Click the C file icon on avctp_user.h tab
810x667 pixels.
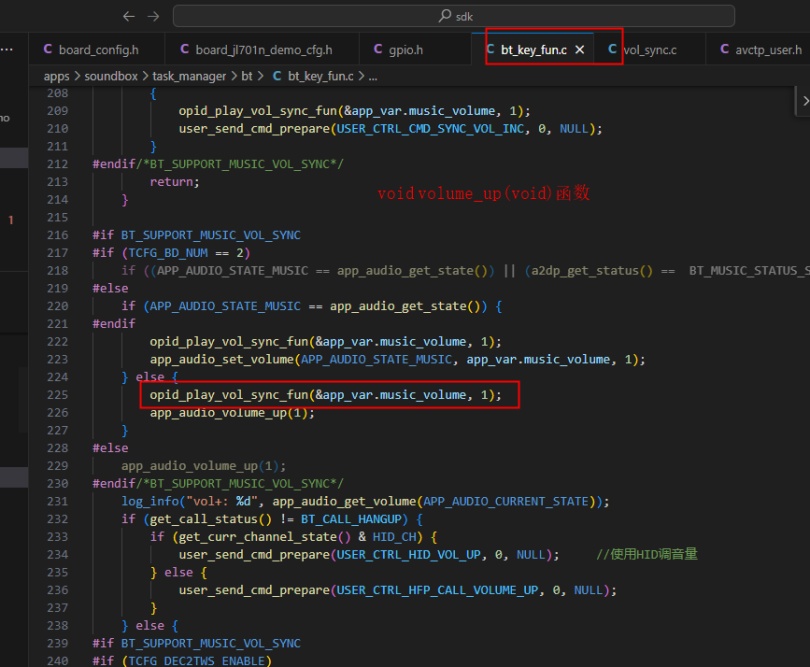pyautogui.click(x=724, y=49)
